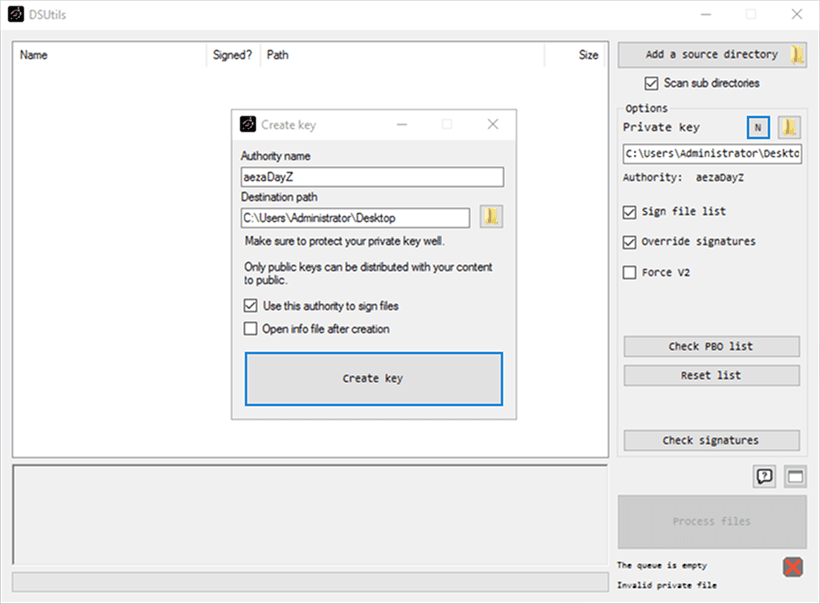The image size is (820, 604).
Task: Disable Scan sub directories
Action: (653, 83)
